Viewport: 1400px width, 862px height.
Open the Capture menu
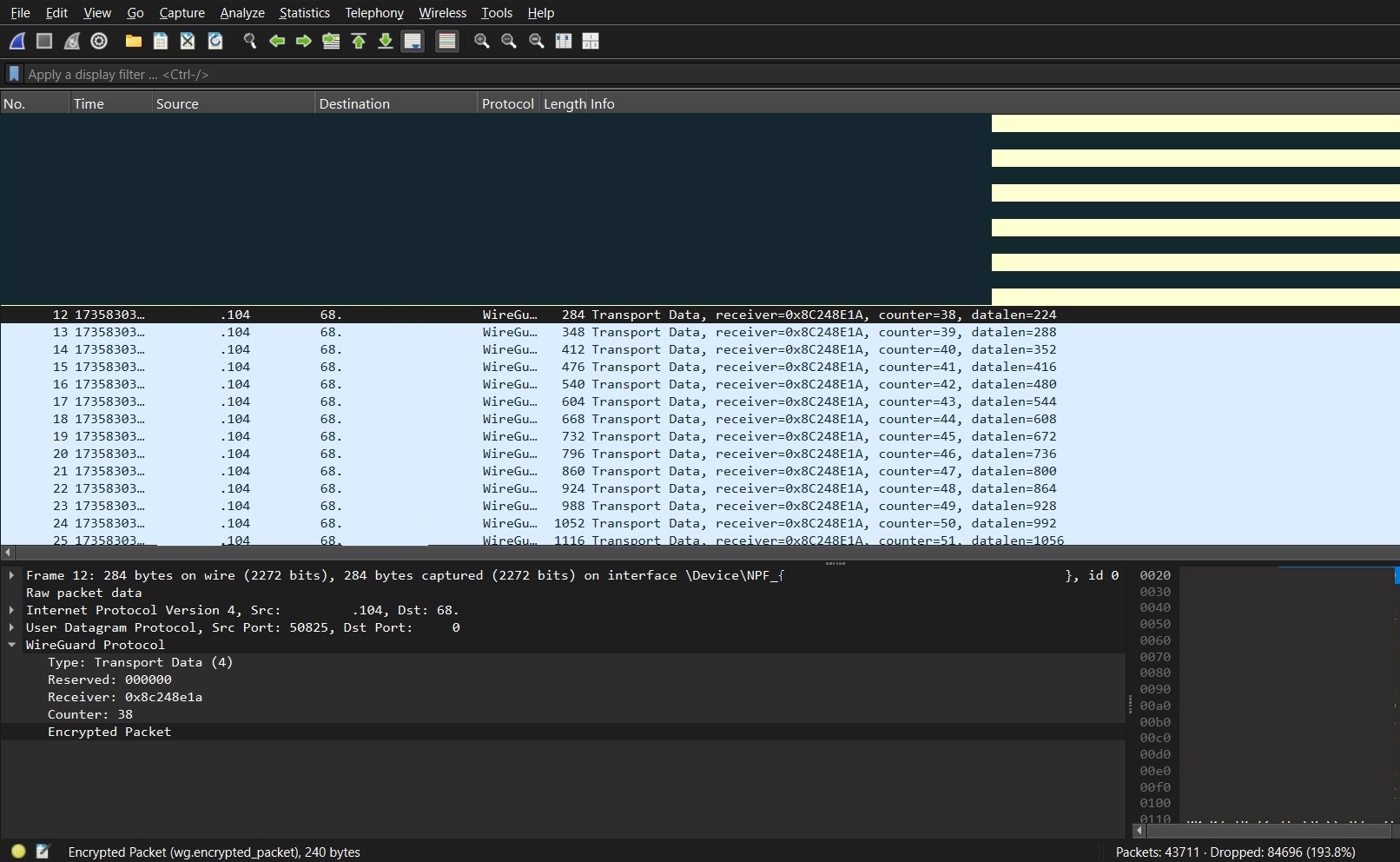[x=182, y=12]
